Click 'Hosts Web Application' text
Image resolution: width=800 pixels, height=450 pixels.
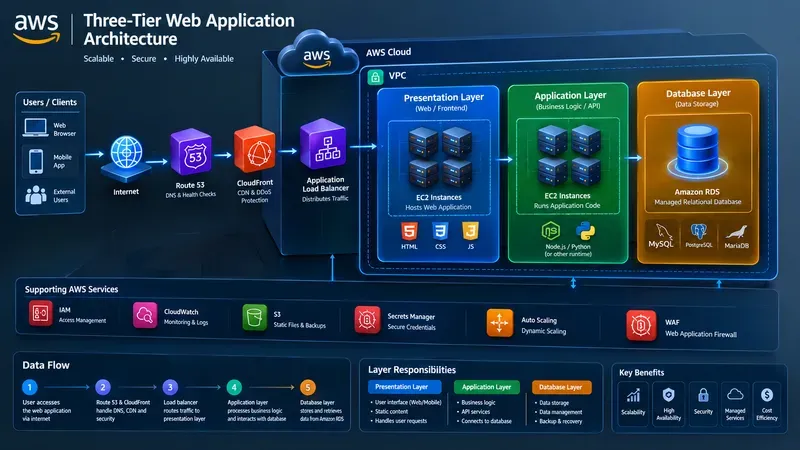[438, 207]
